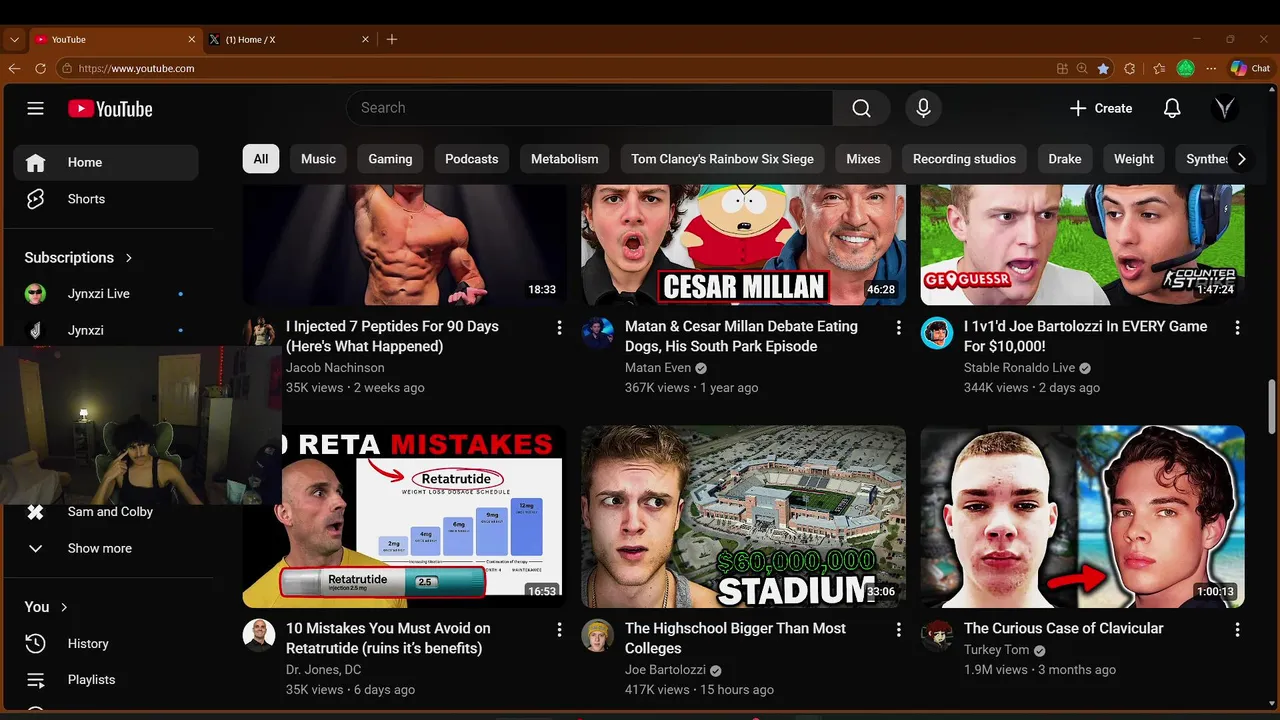Open History under the You section
The image size is (1280, 720).
[x=106, y=643]
